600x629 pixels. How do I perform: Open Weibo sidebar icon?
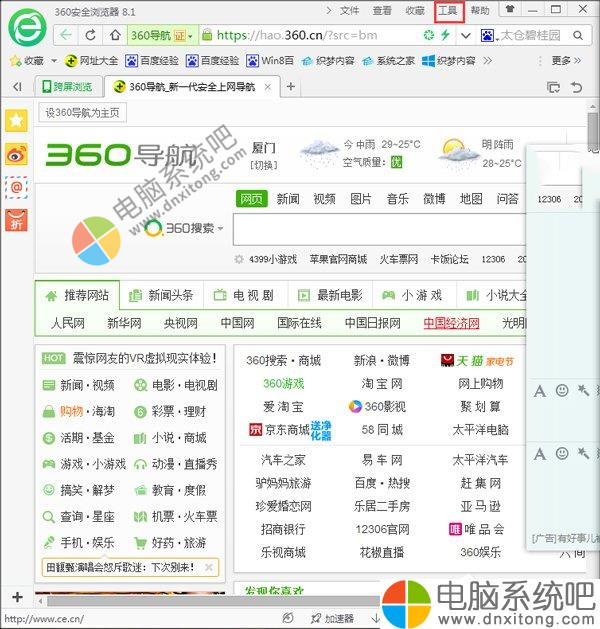16,154
